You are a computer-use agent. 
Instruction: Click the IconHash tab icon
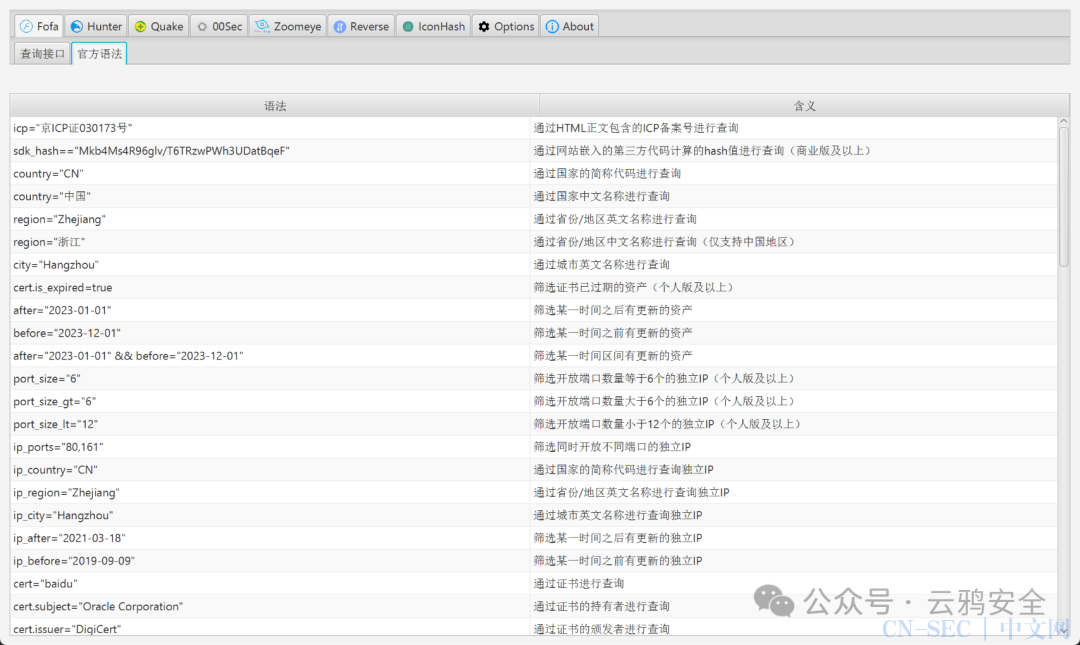[x=408, y=26]
